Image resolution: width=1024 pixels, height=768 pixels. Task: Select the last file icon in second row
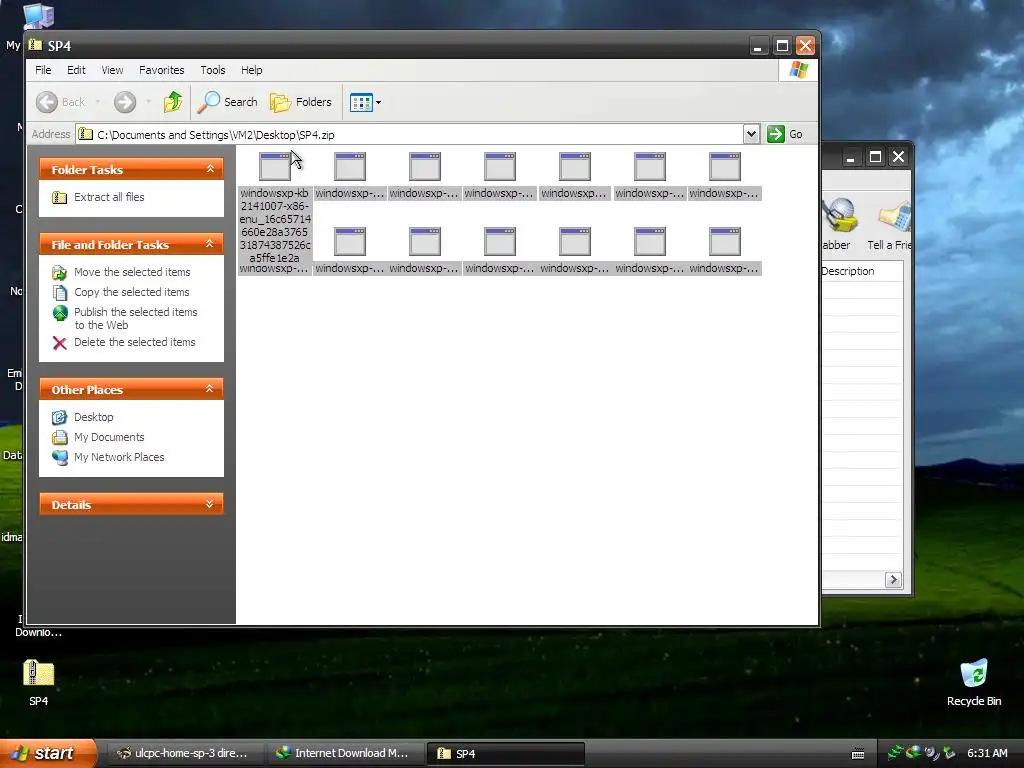coord(725,242)
